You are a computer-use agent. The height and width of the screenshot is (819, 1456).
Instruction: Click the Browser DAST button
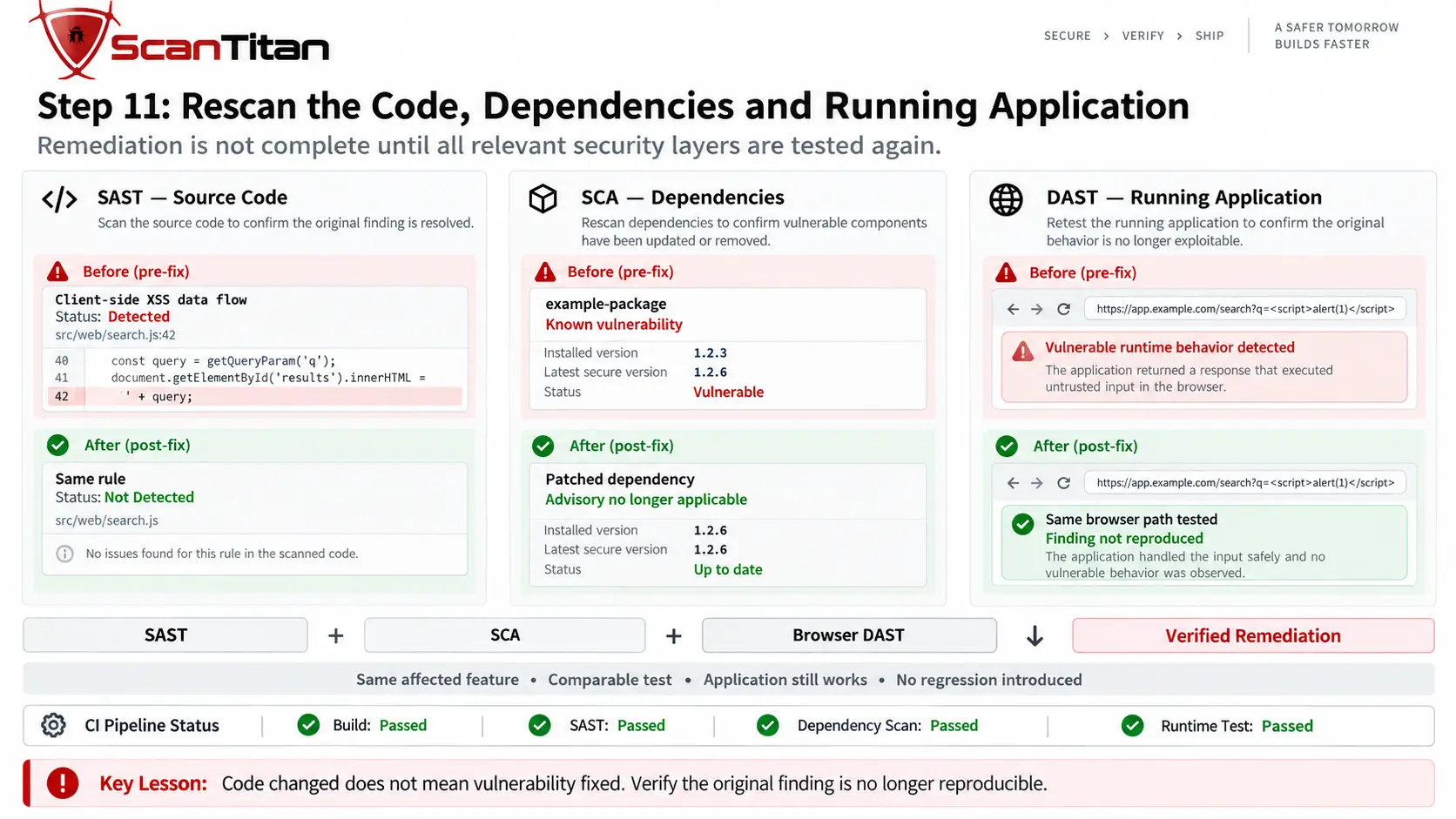pyautogui.click(x=849, y=635)
